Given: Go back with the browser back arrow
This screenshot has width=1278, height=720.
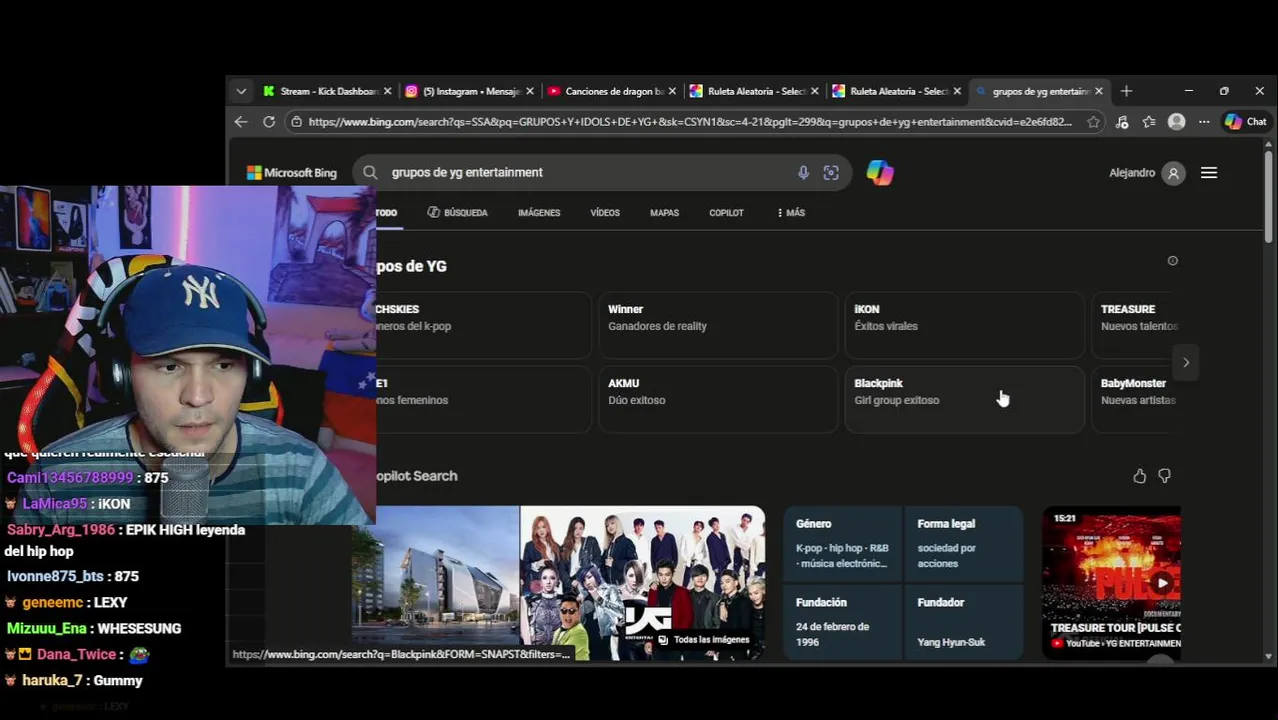Looking at the screenshot, I should point(241,122).
